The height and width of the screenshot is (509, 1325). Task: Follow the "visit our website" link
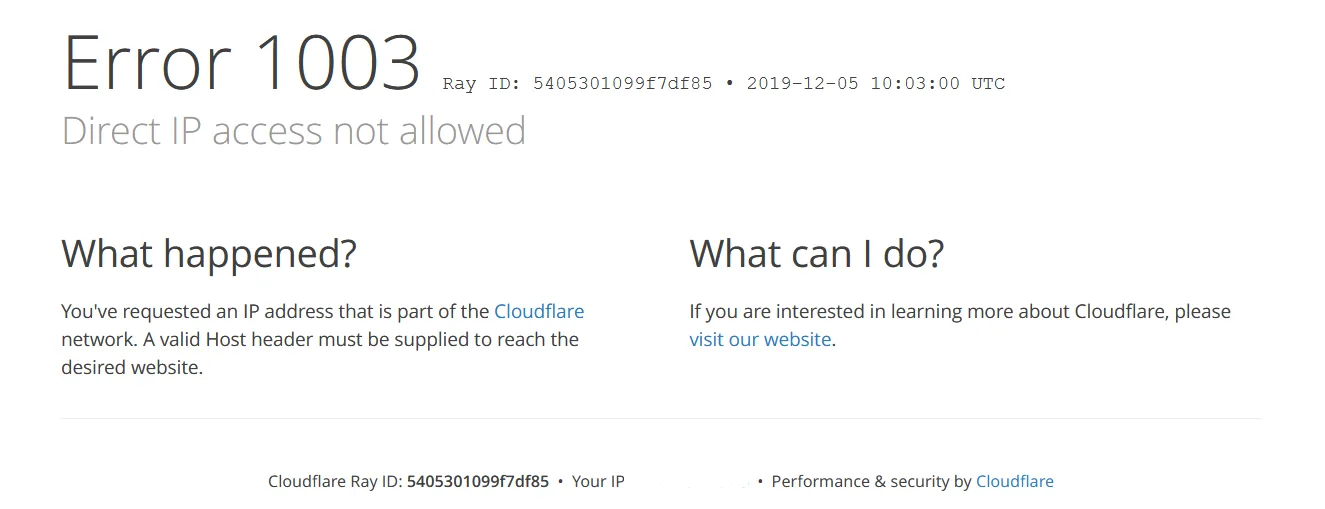pyautogui.click(x=760, y=339)
